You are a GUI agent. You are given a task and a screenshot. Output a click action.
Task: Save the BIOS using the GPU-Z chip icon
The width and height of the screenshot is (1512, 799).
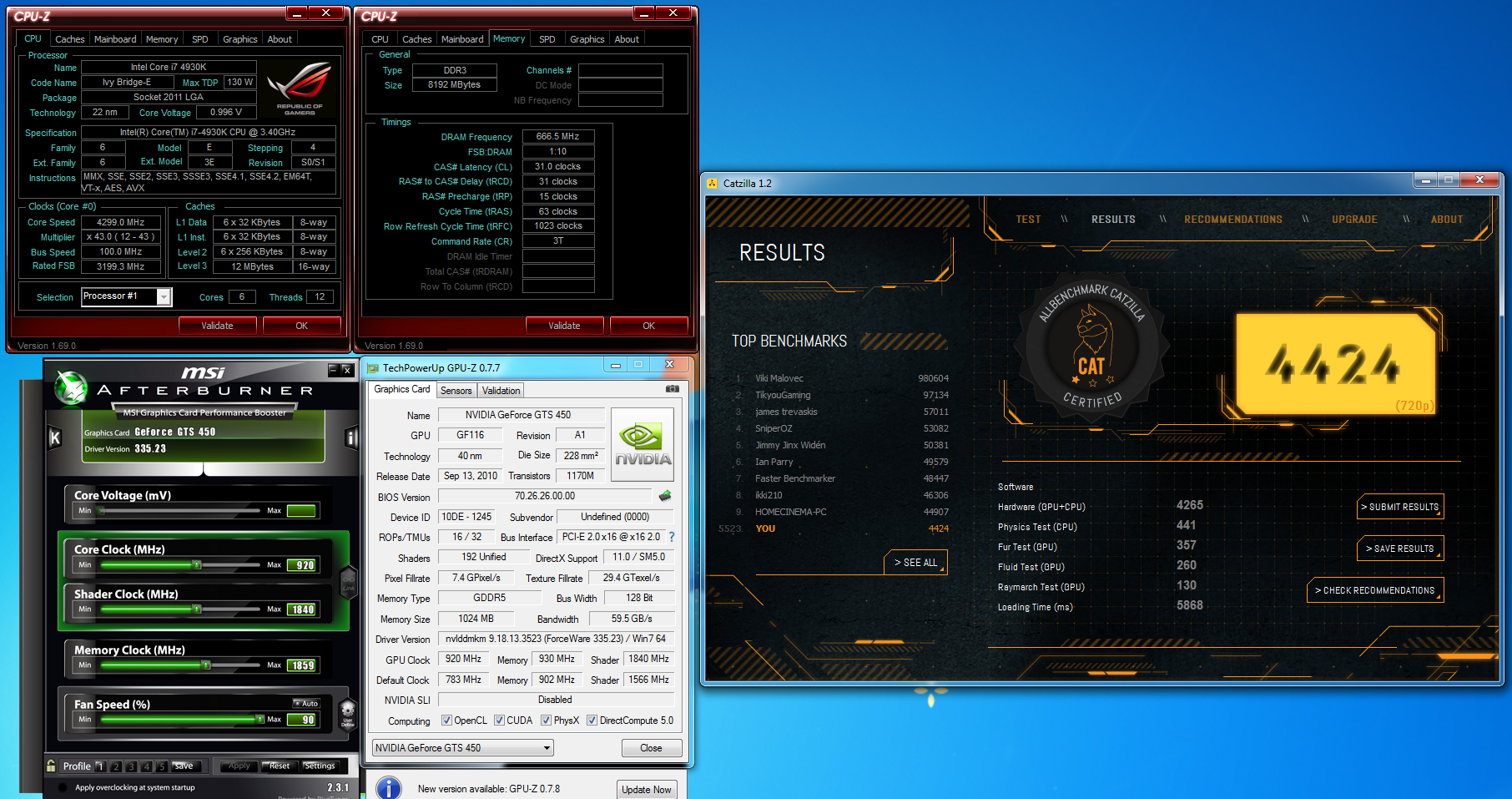(665, 496)
